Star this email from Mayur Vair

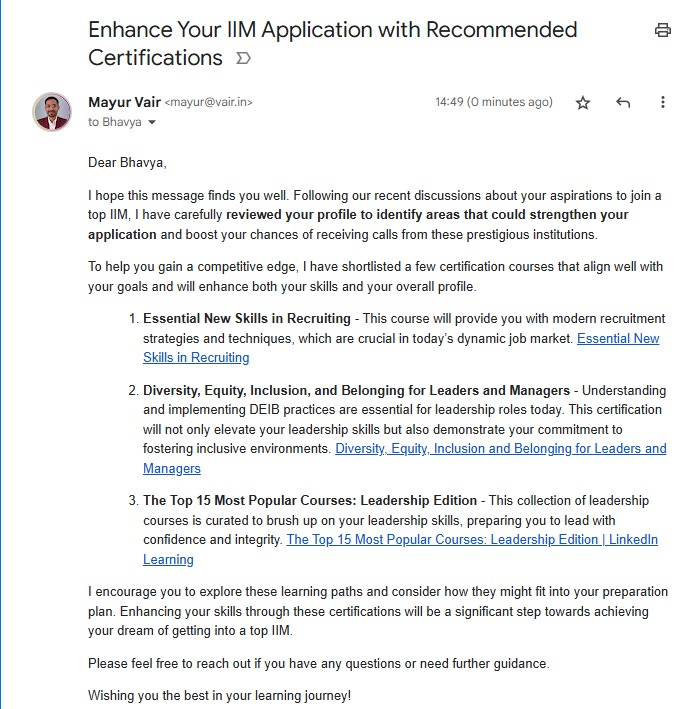point(583,103)
